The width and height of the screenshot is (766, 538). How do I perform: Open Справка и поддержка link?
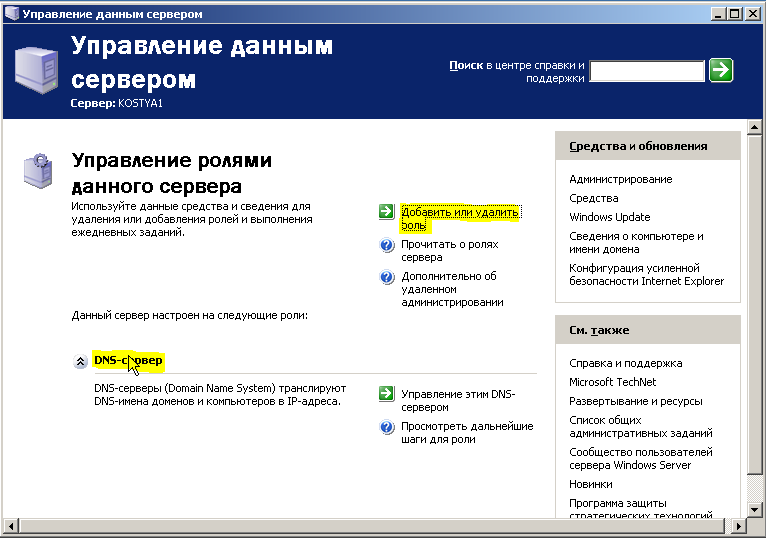[x=625, y=363]
